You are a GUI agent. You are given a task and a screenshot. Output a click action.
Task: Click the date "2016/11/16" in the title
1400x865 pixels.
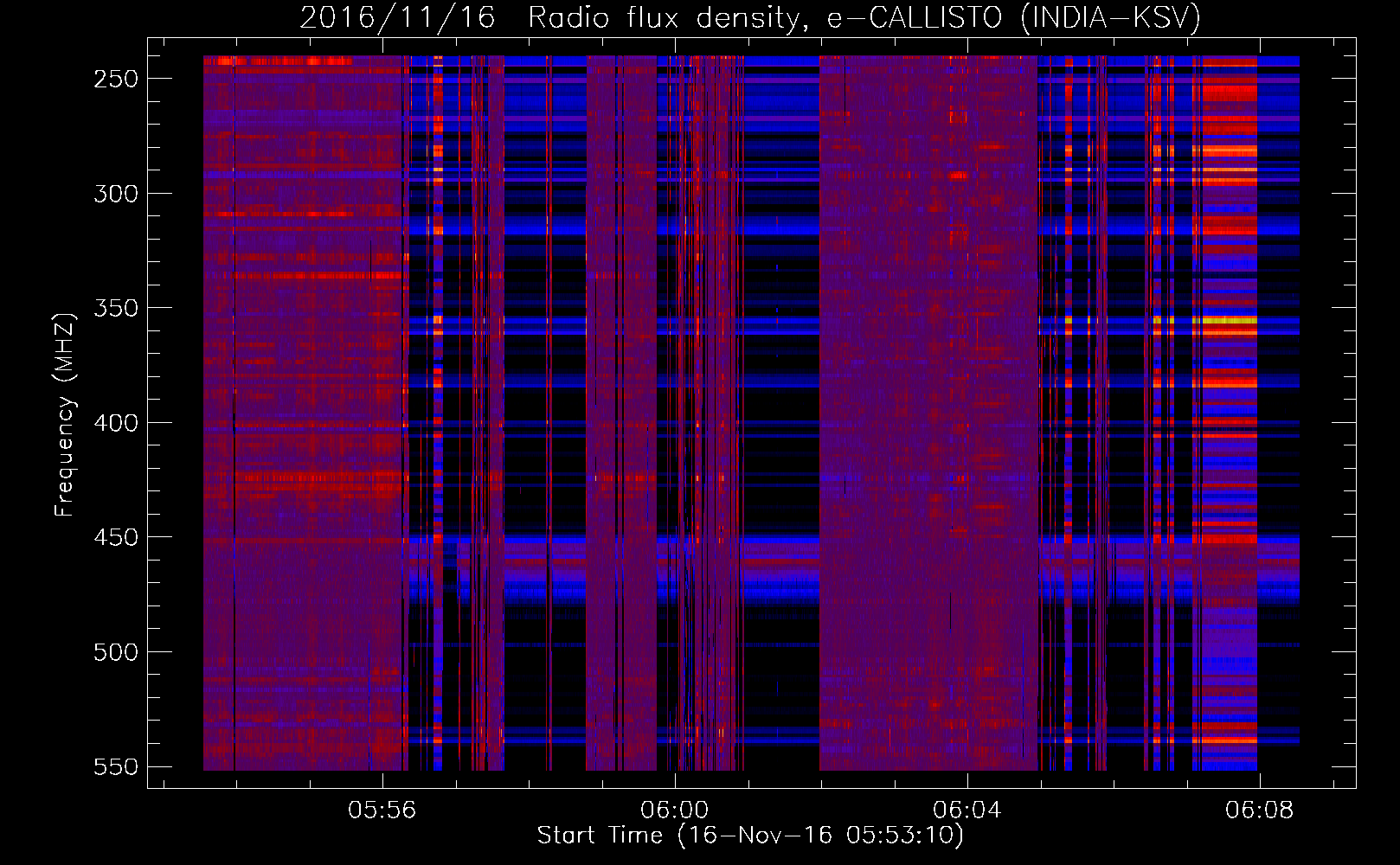point(397,17)
